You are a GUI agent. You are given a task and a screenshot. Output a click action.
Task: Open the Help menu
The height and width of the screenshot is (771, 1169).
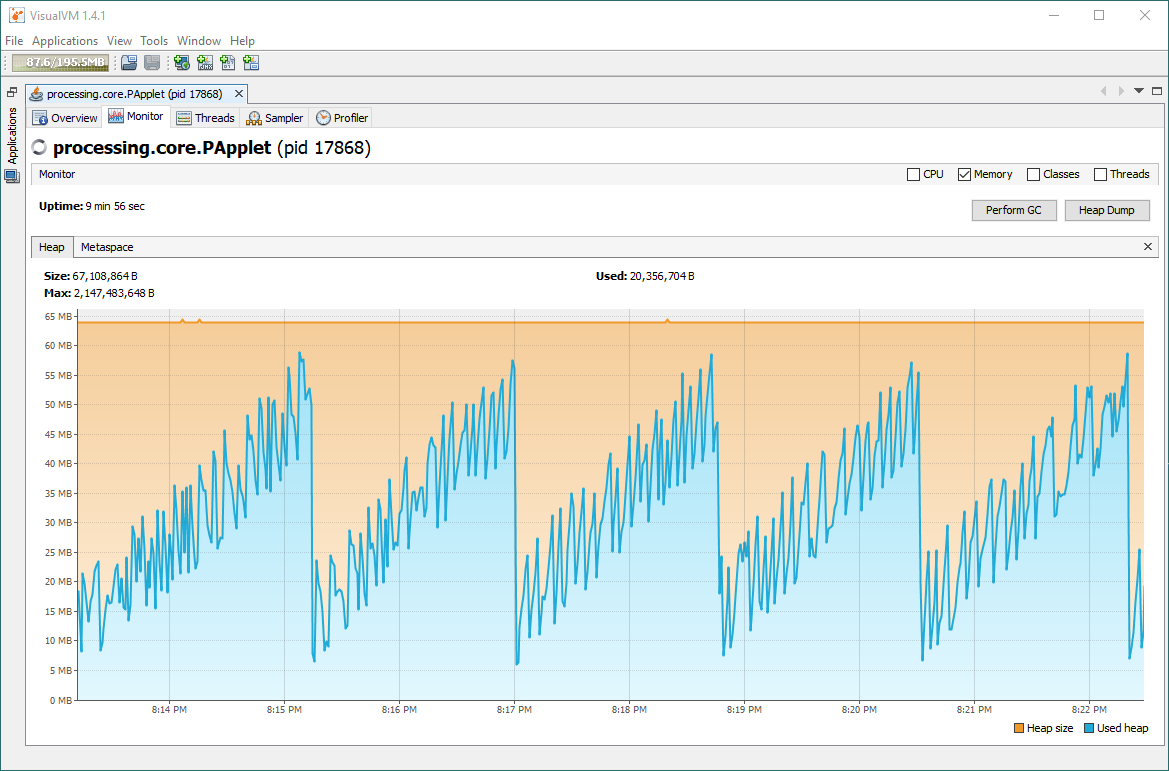(242, 41)
